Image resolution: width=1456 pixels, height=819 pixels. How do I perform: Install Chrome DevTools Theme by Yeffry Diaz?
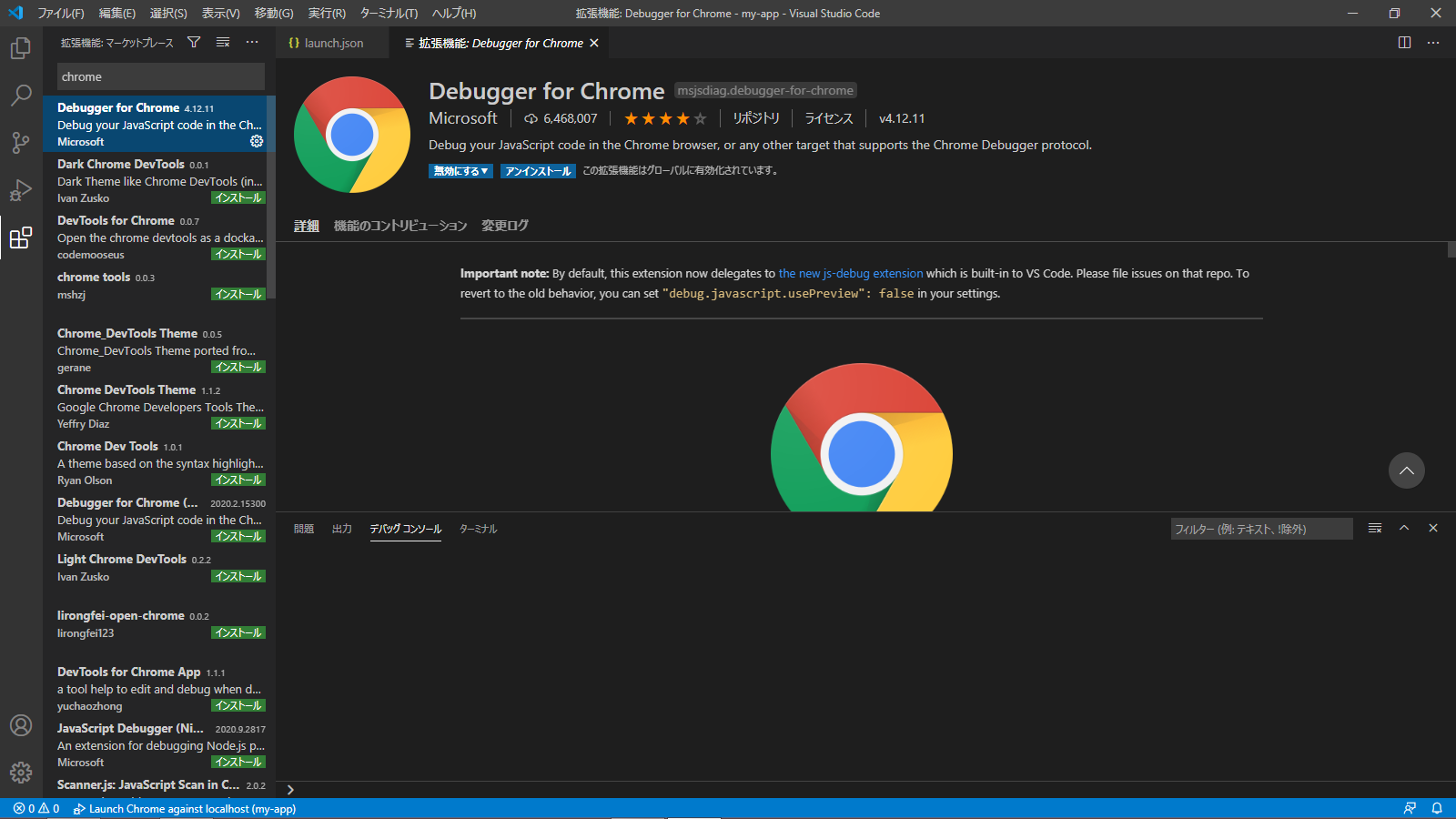pos(238,423)
